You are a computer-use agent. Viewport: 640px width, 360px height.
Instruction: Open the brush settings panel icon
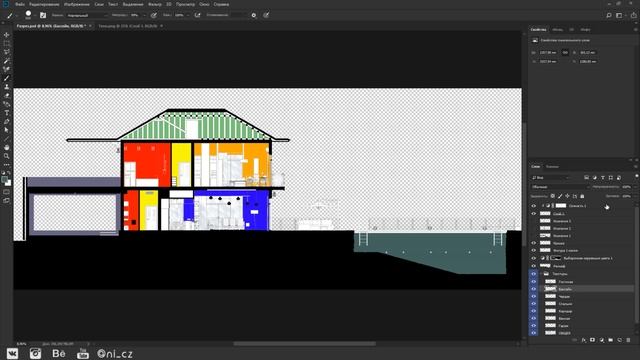tap(43, 15)
